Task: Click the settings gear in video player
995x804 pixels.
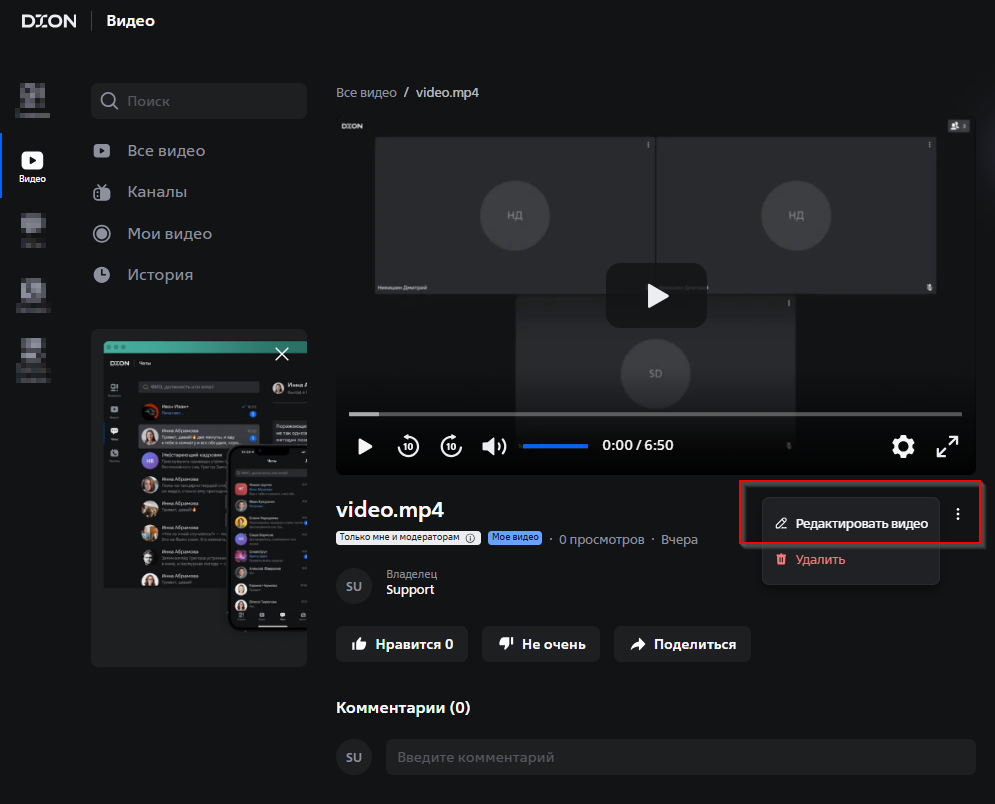Action: click(x=903, y=446)
